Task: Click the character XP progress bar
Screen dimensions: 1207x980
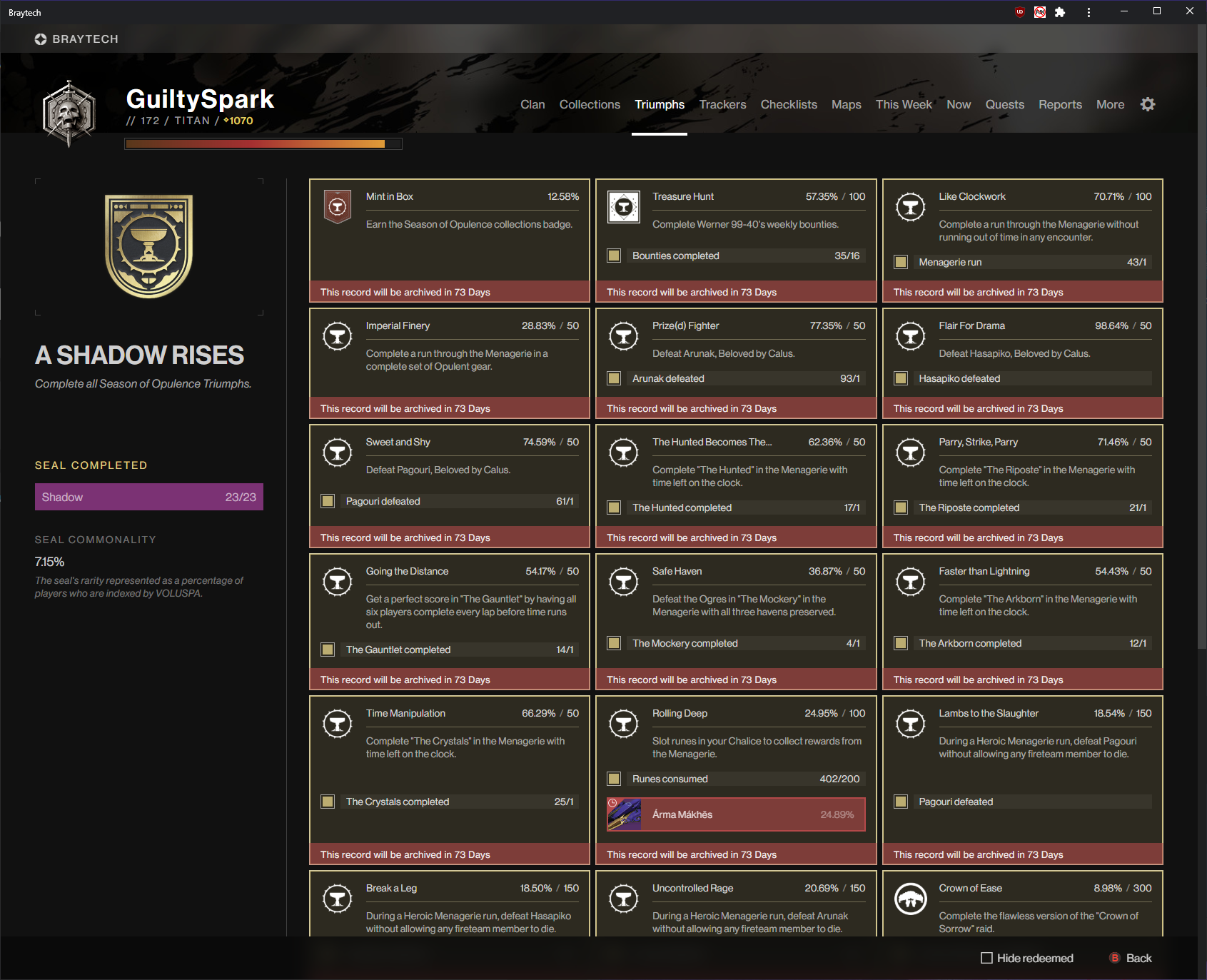Action: pyautogui.click(x=263, y=143)
